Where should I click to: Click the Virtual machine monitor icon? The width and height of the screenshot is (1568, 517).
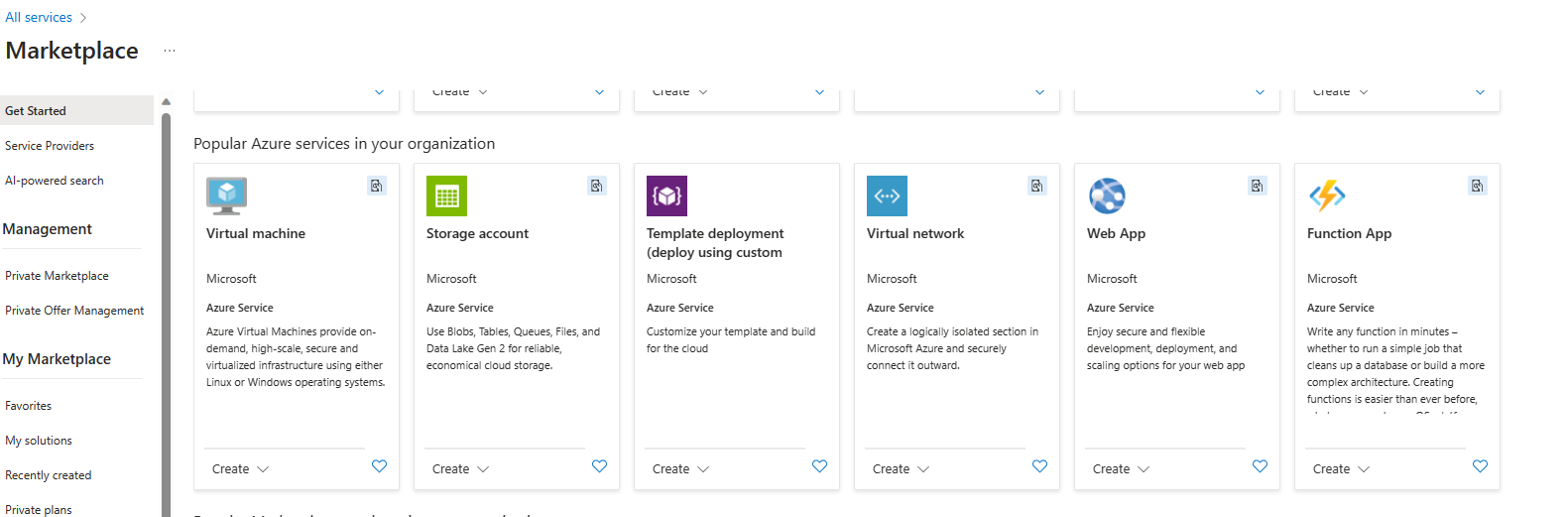tap(226, 195)
